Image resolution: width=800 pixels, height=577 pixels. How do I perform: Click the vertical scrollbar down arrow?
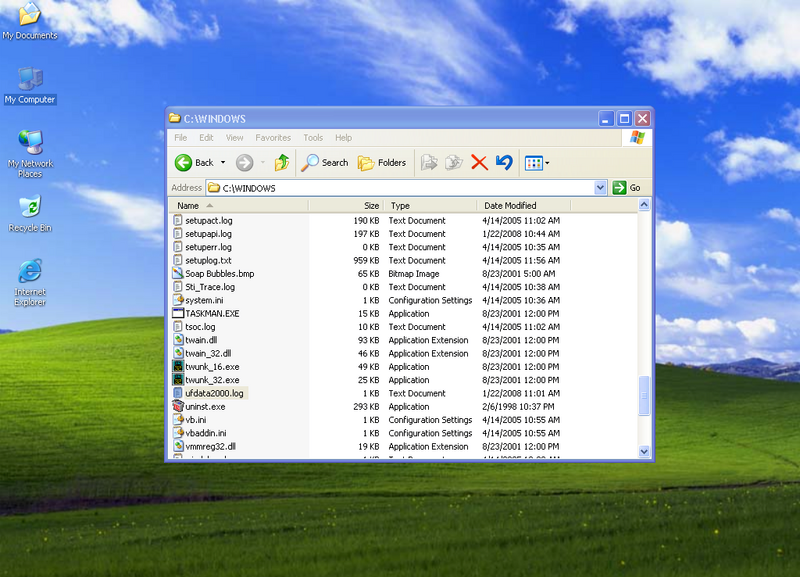pyautogui.click(x=645, y=450)
